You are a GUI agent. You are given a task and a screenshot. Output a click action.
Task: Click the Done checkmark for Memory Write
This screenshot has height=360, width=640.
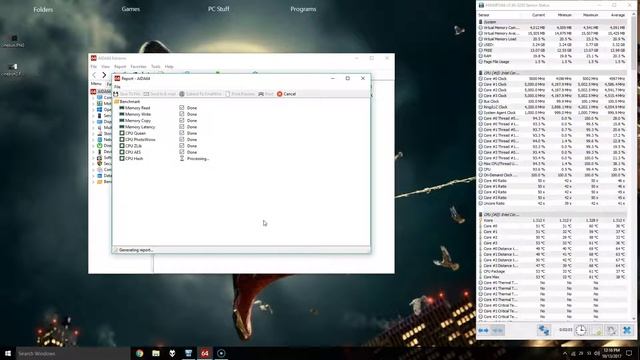tap(182, 114)
